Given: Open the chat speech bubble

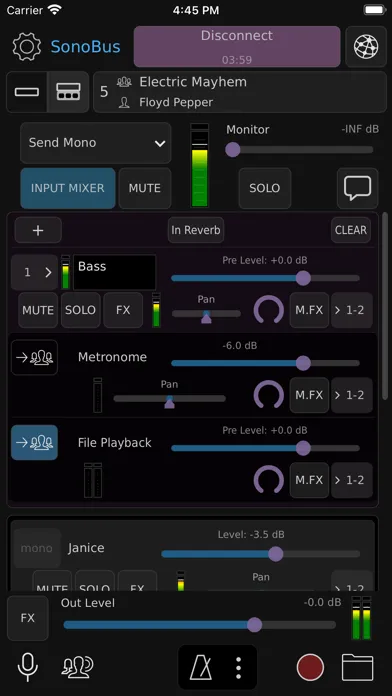Looking at the screenshot, I should (x=357, y=188).
